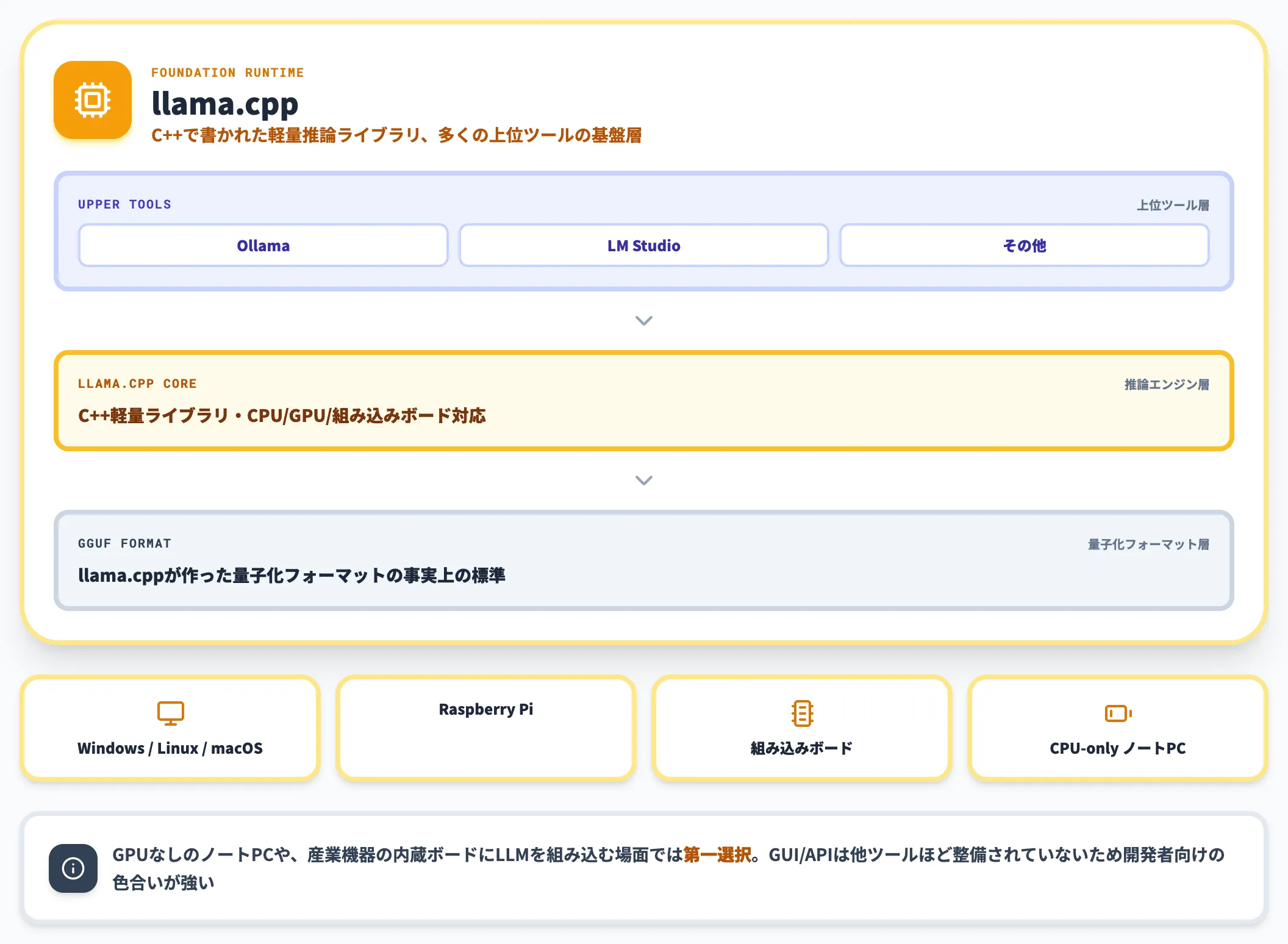Click the orange llama.cpp chip icon
The height and width of the screenshot is (944, 1288).
pyautogui.click(x=93, y=100)
